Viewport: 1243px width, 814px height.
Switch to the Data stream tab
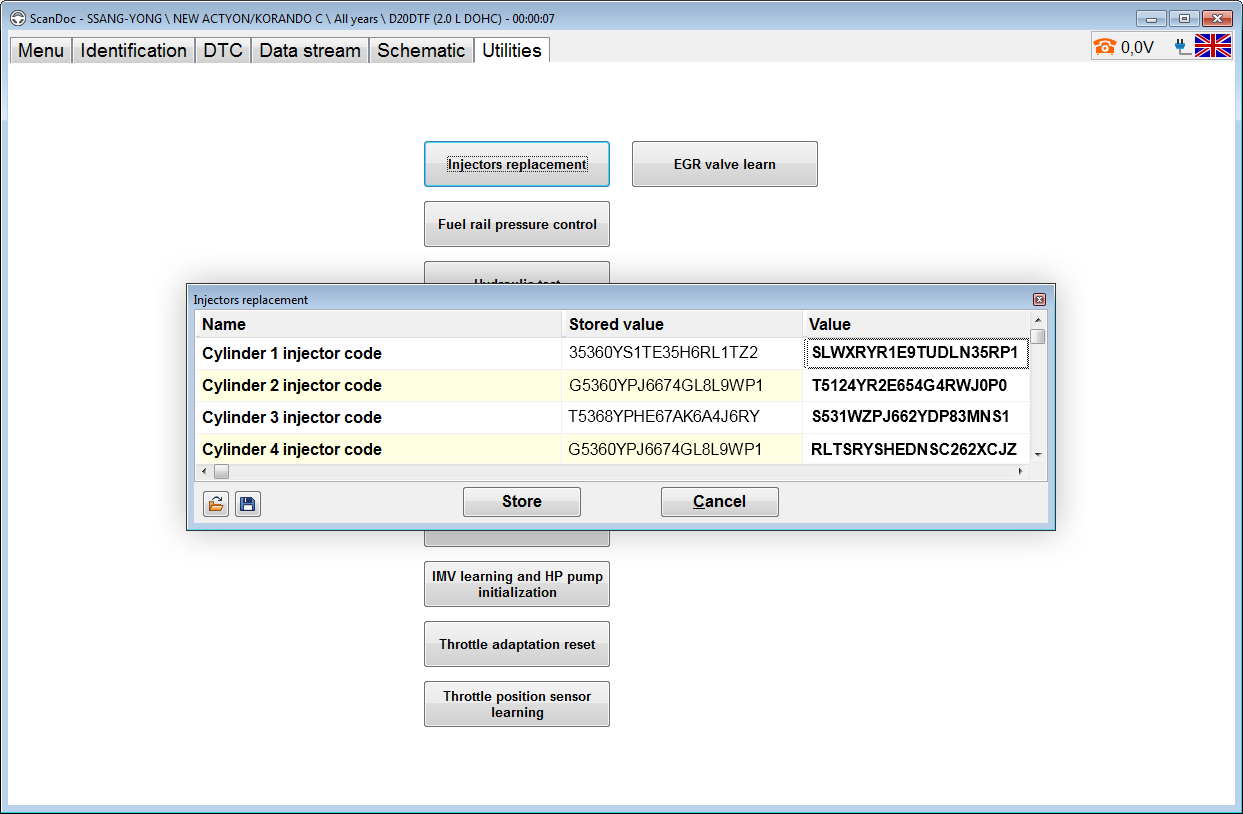click(309, 50)
